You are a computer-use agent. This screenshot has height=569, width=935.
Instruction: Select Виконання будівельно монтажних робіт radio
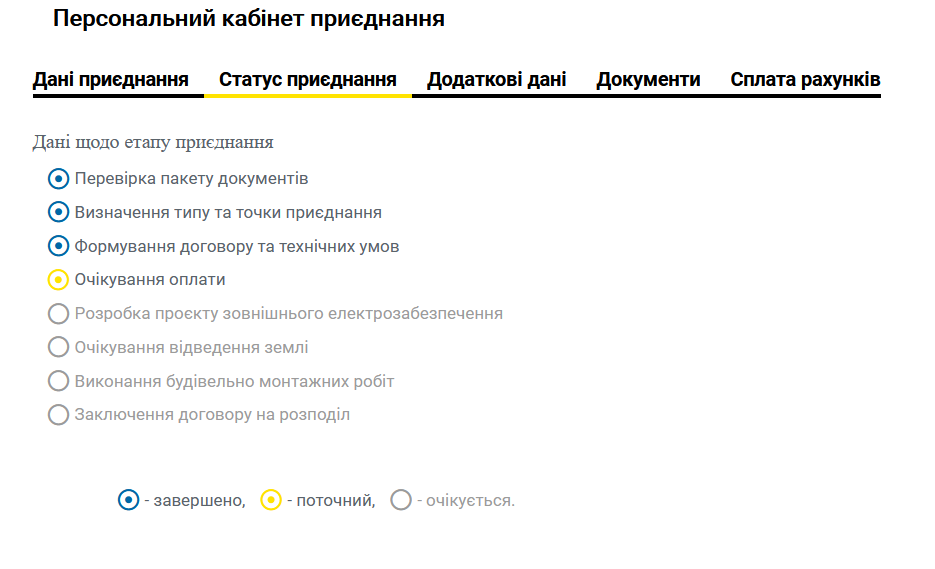click(x=58, y=381)
